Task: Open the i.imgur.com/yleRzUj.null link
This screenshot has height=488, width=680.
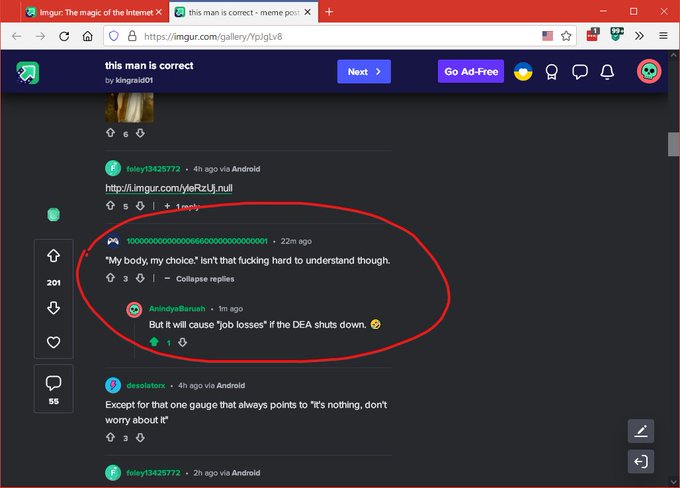Action: (x=169, y=188)
